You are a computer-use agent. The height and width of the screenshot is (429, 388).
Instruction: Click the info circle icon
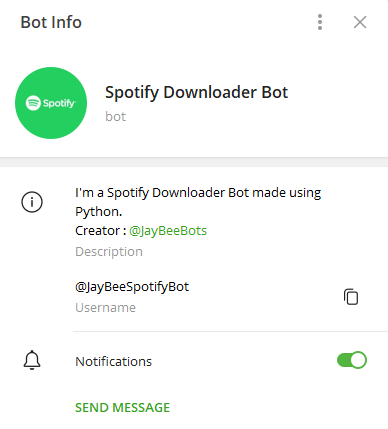click(x=32, y=202)
